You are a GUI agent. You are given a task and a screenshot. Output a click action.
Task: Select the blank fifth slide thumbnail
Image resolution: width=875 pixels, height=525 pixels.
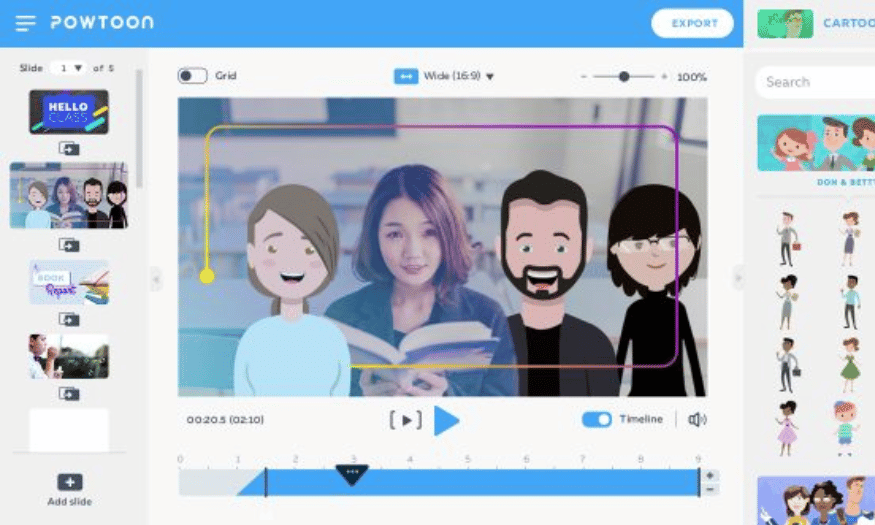tap(69, 430)
